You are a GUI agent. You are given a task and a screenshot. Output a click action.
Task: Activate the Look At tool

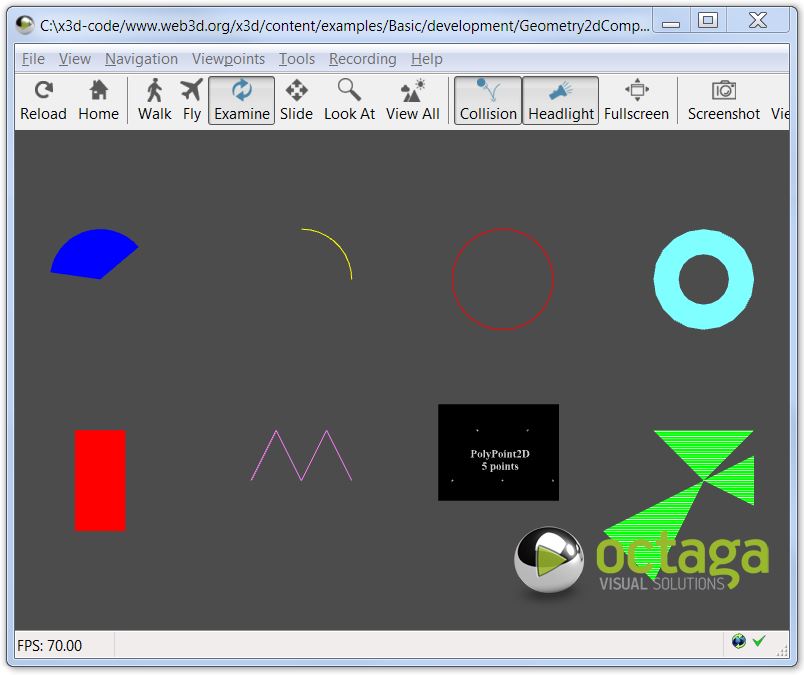coord(349,100)
